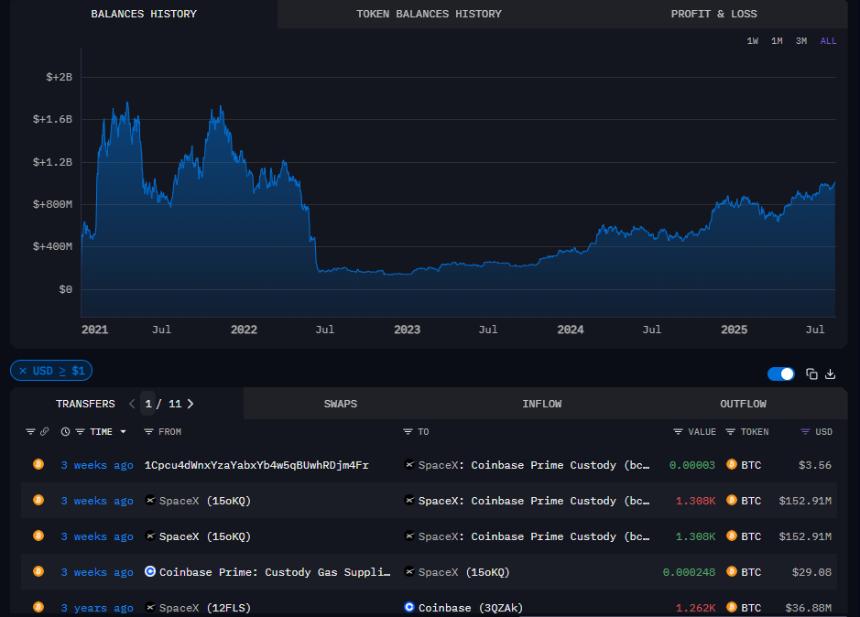
Task: Open the Profit & Loss tab
Action: point(714,14)
